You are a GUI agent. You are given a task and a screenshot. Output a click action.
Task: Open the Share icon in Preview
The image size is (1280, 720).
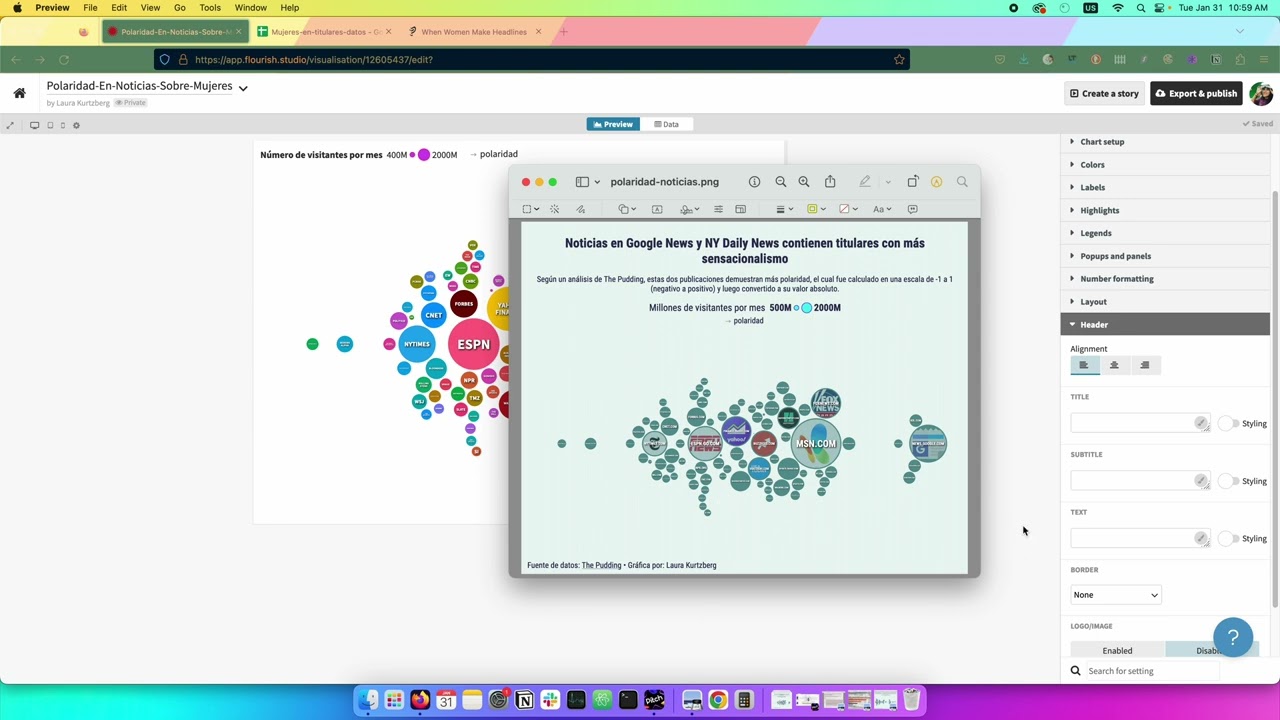[x=830, y=182]
